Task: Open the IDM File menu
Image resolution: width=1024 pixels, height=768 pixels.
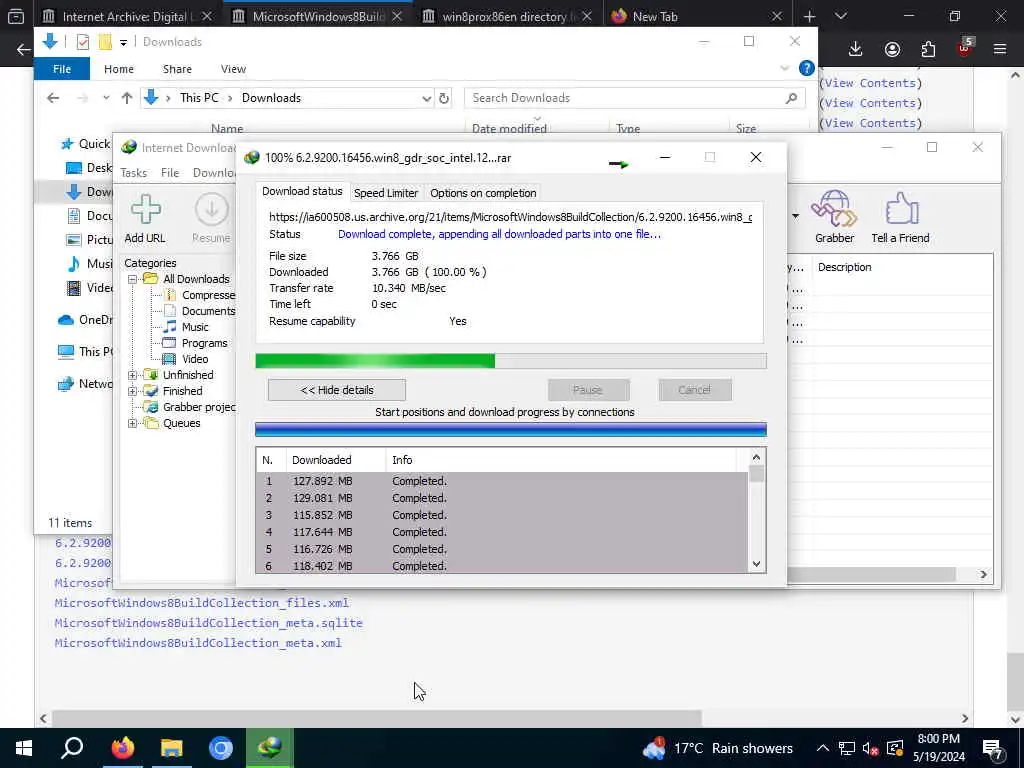Action: 170,172
